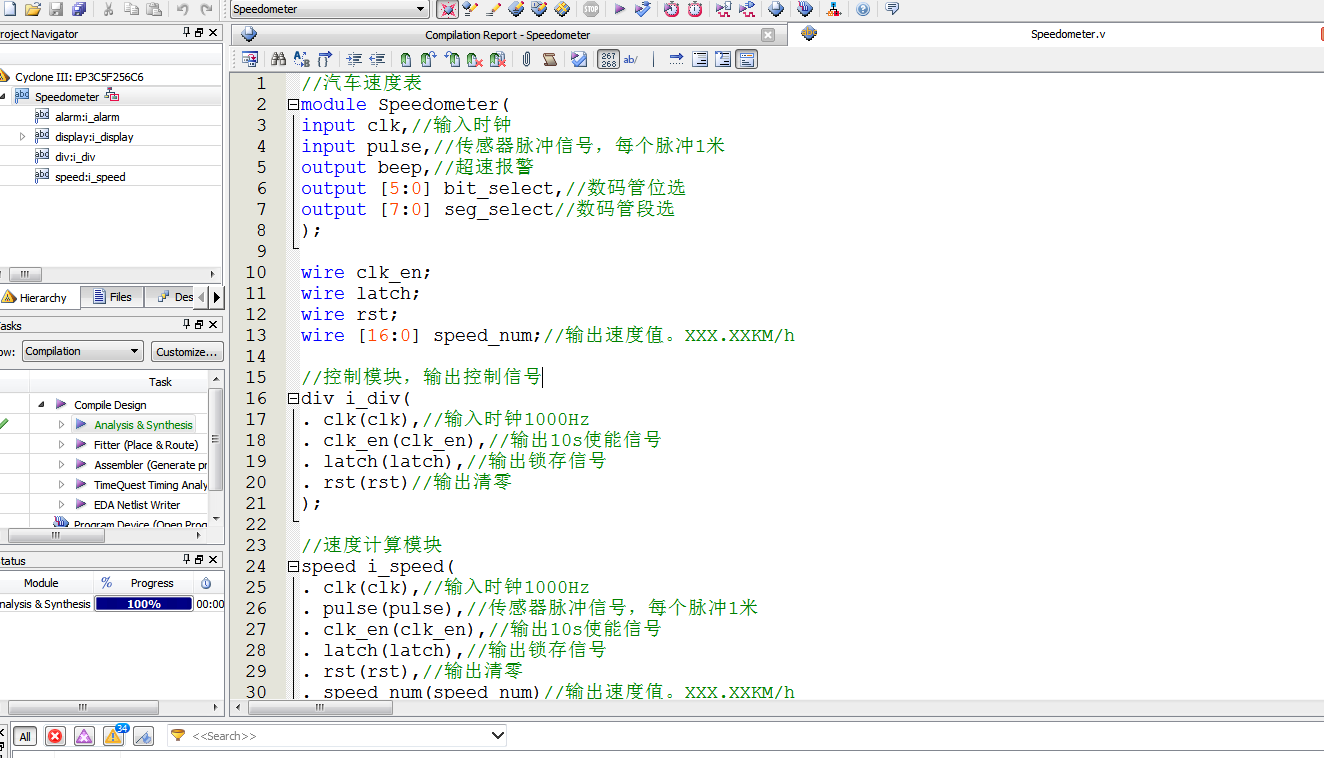Toggle warning messages filter with 34 badge
Viewport: 1324px width, 758px height.
point(114,736)
